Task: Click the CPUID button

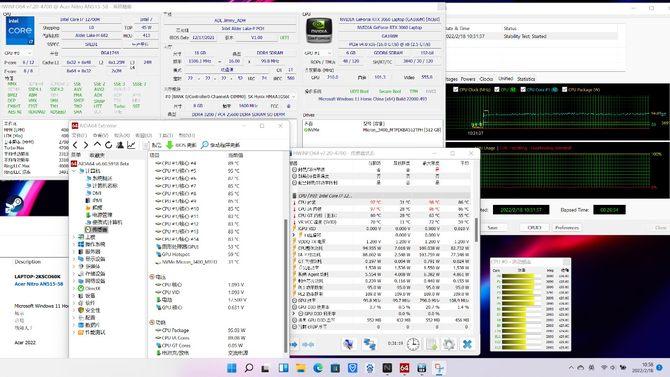Action: [x=534, y=228]
